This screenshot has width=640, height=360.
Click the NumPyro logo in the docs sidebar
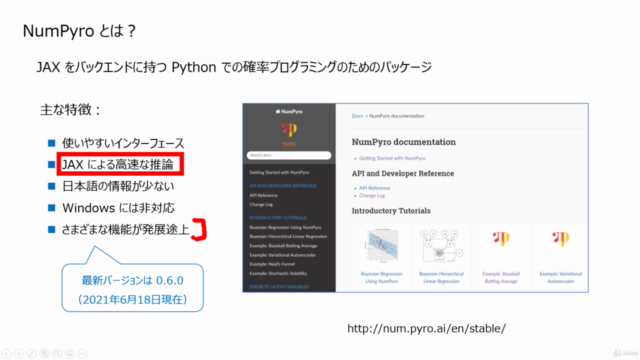tap(289, 130)
